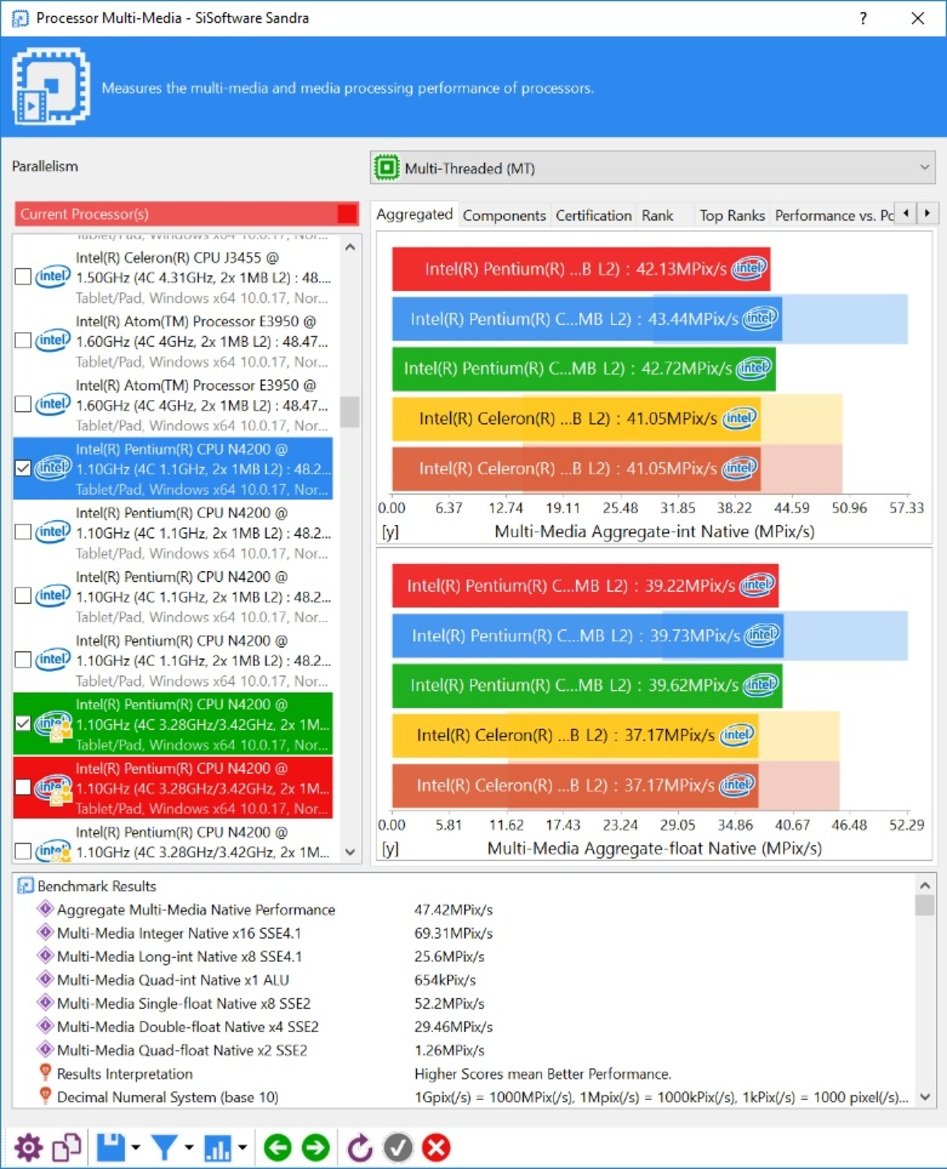The image size is (947, 1169).
Task: Click the diamond icon beside Multi-Media Quad-int Native
Action: (x=45, y=979)
